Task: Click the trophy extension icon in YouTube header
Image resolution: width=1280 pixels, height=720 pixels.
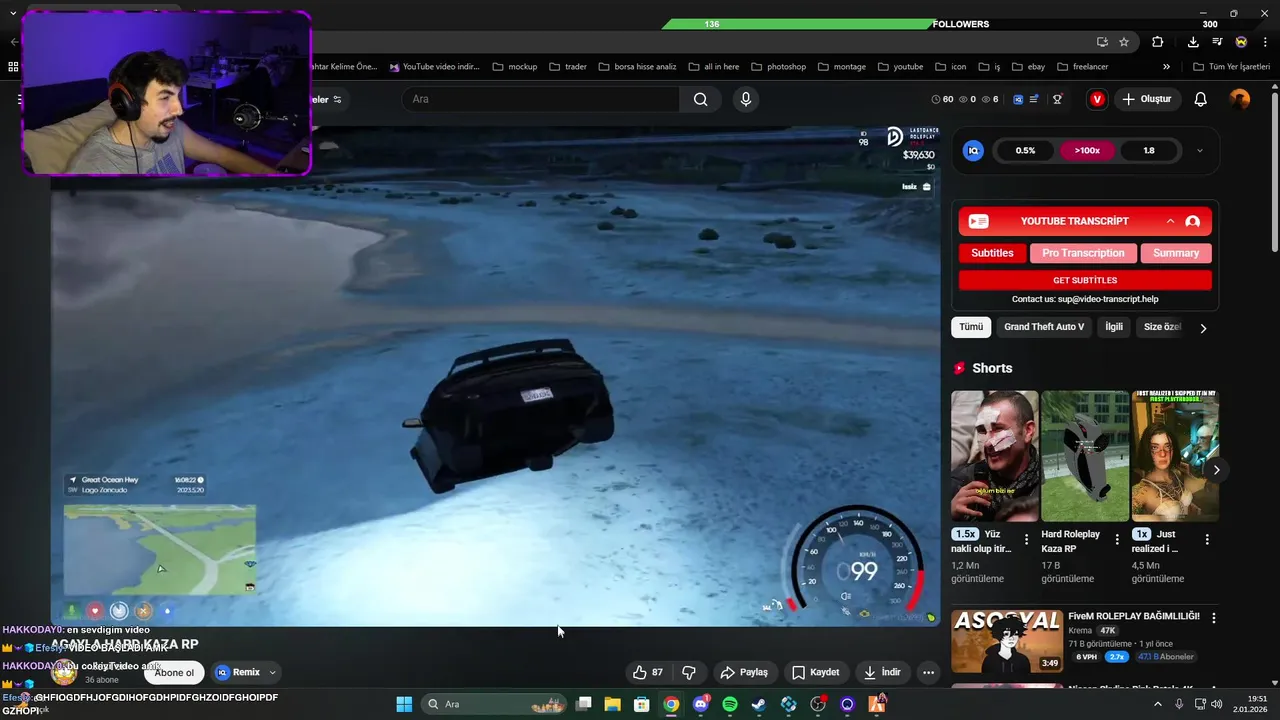Action: [x=1057, y=99]
